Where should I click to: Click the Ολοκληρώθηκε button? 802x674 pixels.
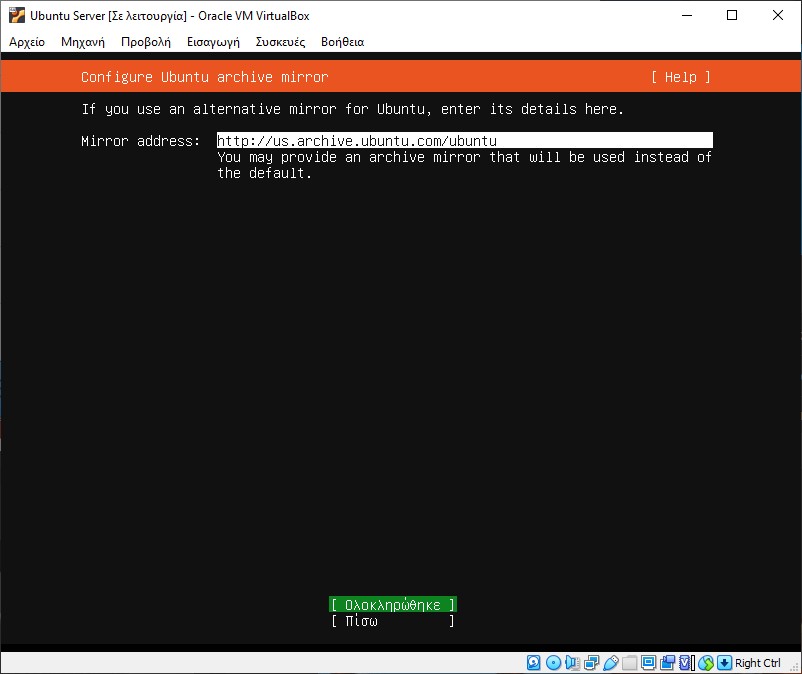393,604
